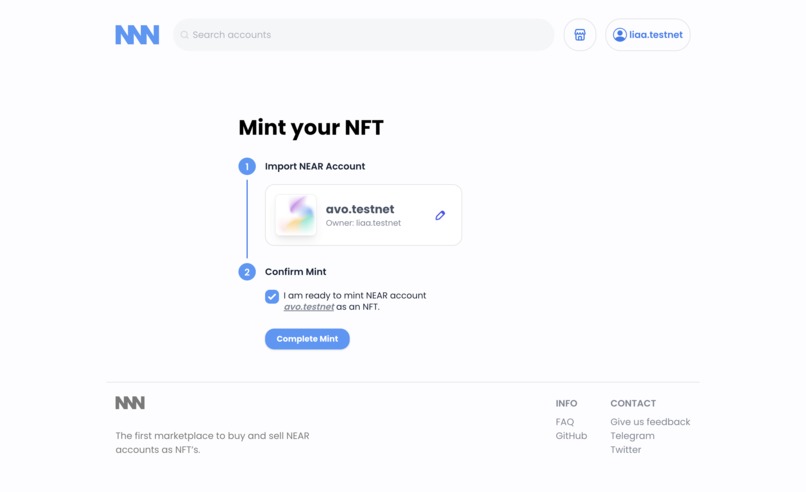The height and width of the screenshot is (492, 806).
Task: Click the gray NNN logo in the footer
Action: pos(130,403)
